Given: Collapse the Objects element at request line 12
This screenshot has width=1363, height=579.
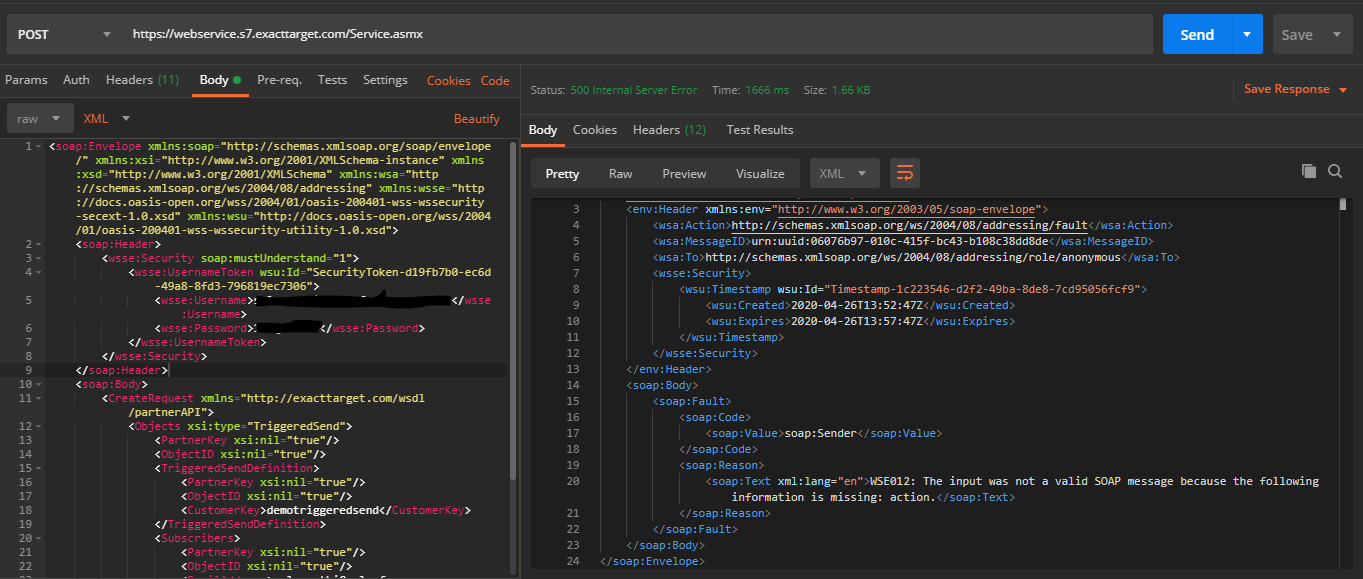Looking at the screenshot, I should 41,426.
